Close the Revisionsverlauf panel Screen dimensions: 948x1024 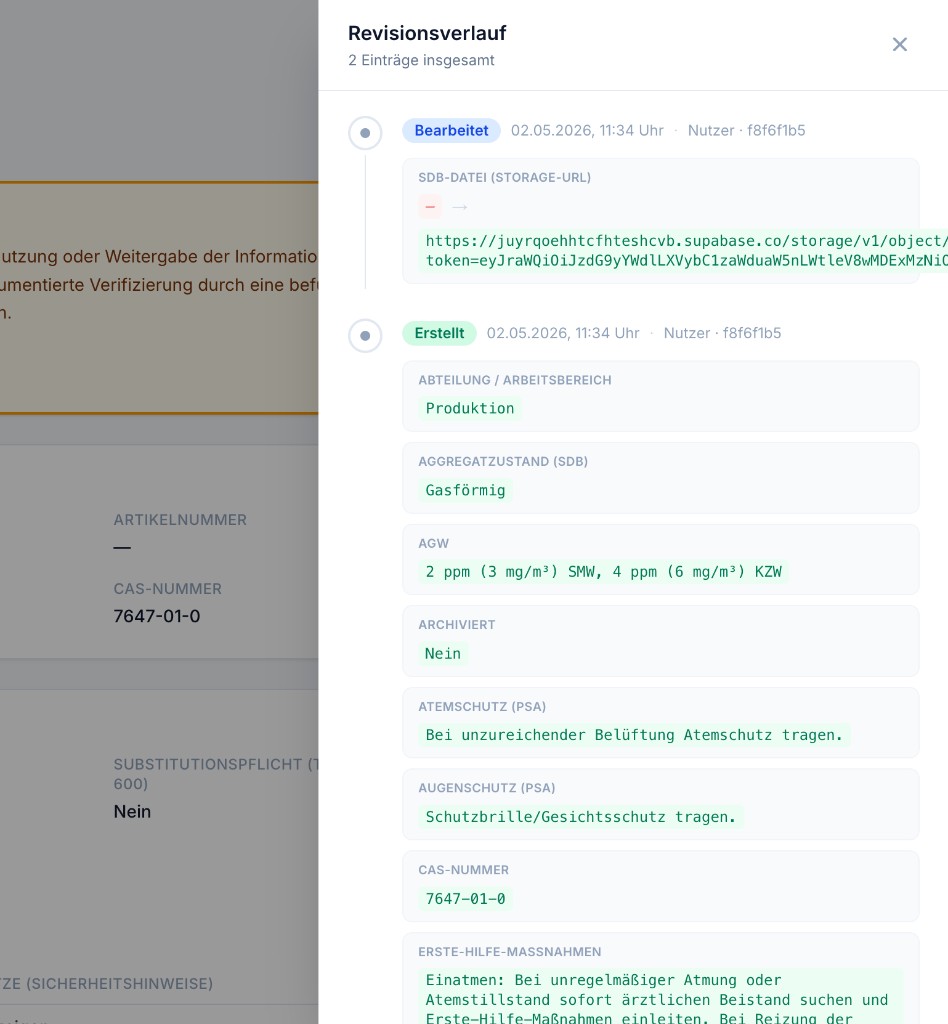pos(899,44)
